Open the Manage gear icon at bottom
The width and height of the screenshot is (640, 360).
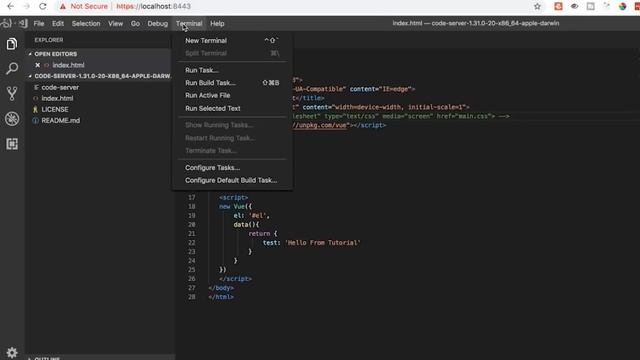(12, 352)
